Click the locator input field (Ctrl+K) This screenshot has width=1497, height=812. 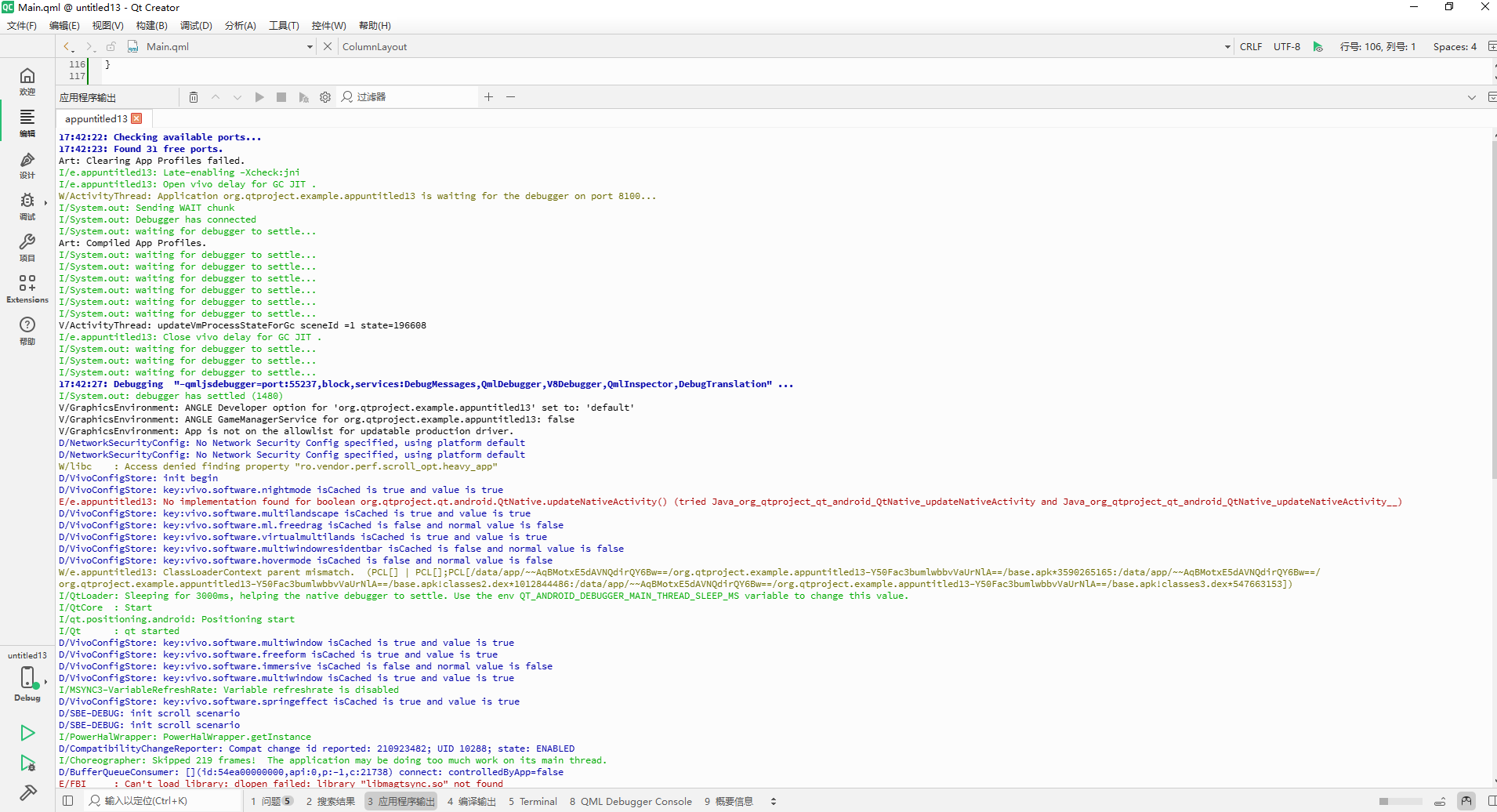pyautogui.click(x=162, y=801)
